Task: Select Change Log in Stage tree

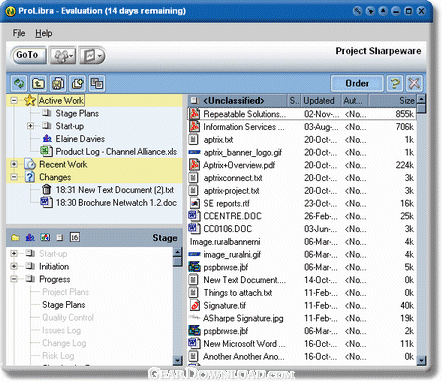Action: pyautogui.click(x=64, y=343)
